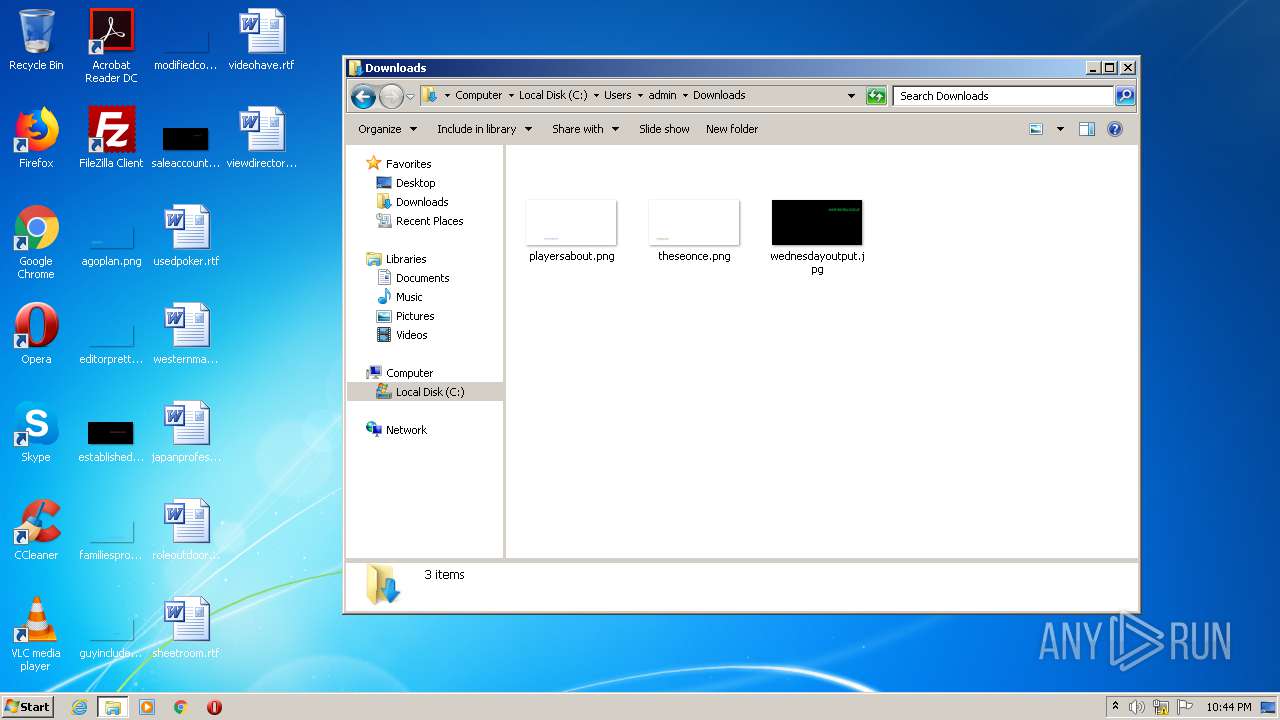Screen dimensions: 1280x720
Task: Open recent pages dropdown arrow
Action: tap(410, 97)
